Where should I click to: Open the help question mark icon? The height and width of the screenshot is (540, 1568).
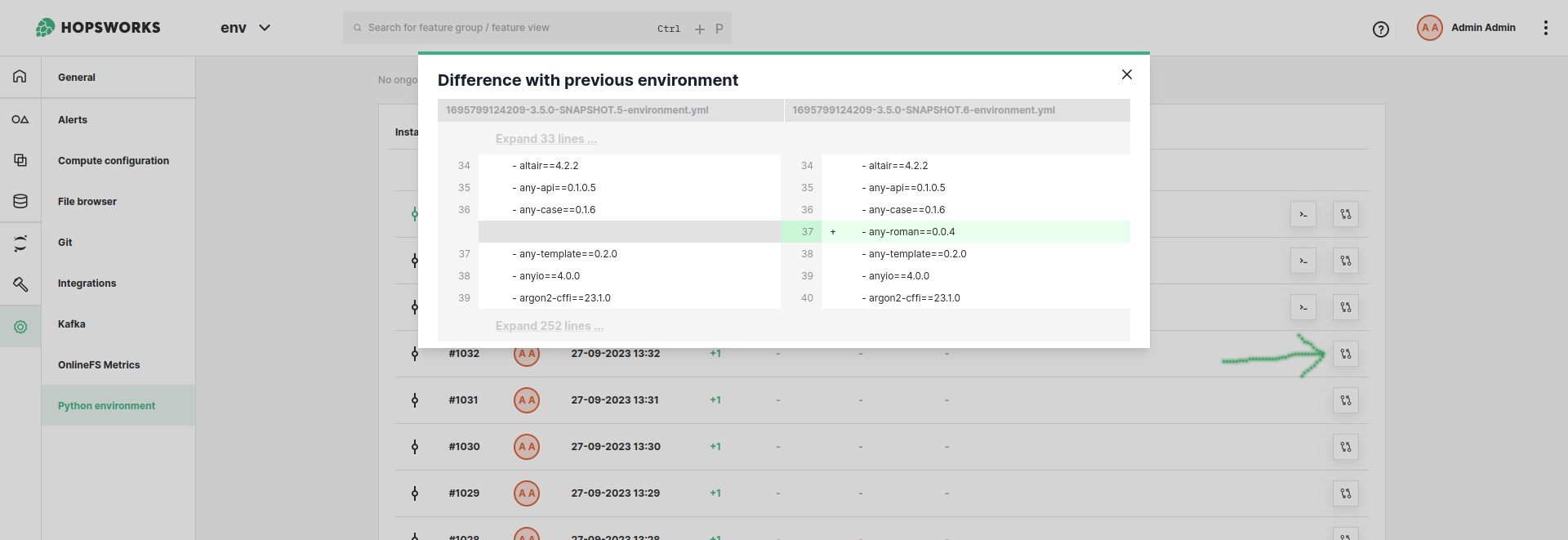[1380, 29]
